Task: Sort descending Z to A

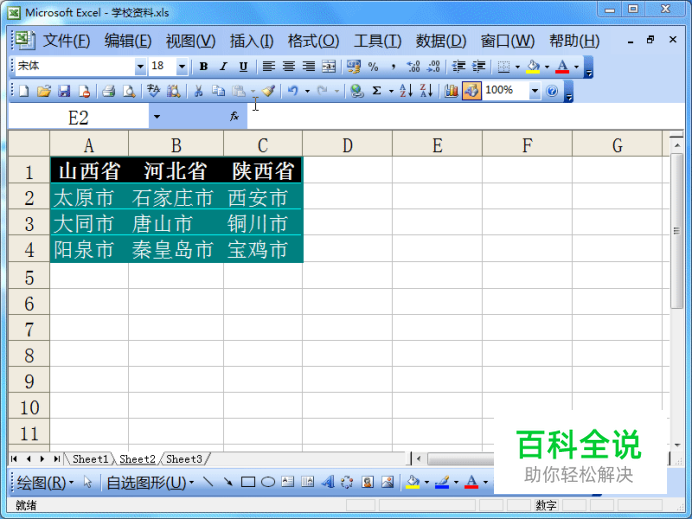Action: [x=426, y=91]
